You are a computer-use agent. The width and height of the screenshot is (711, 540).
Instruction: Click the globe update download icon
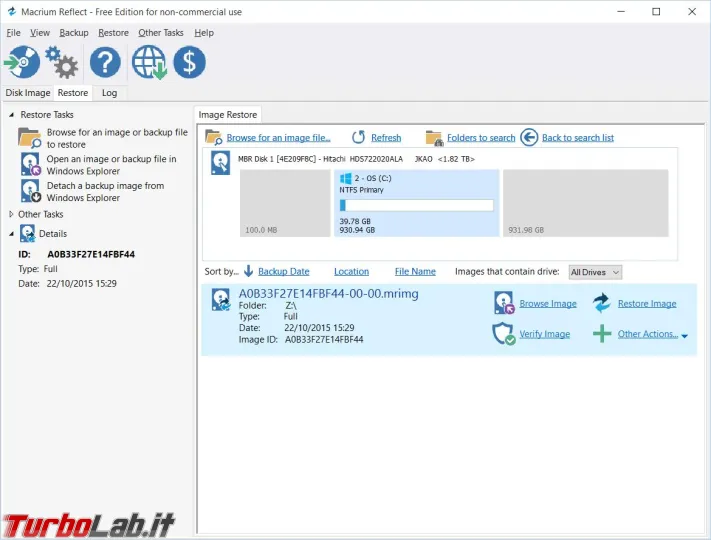click(149, 63)
